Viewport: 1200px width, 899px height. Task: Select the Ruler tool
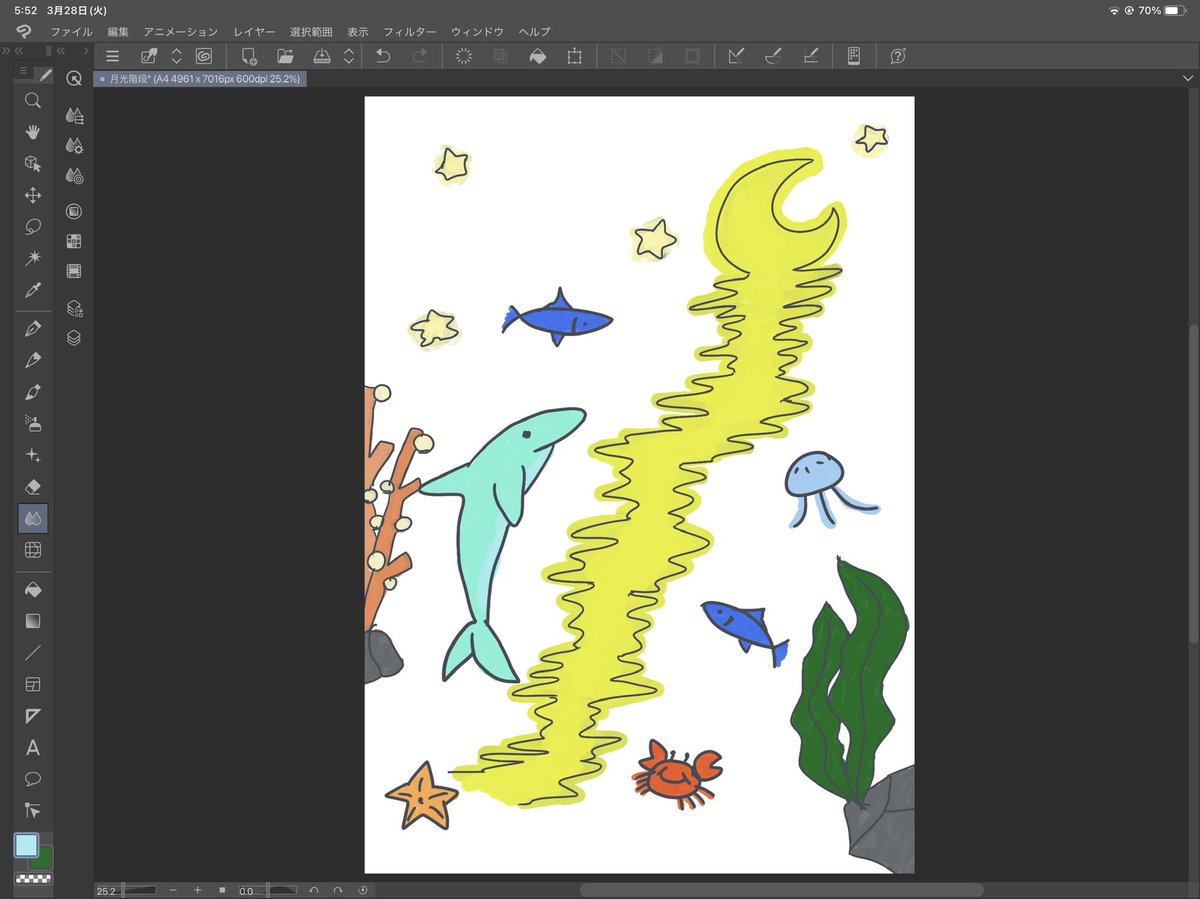pyautogui.click(x=33, y=716)
